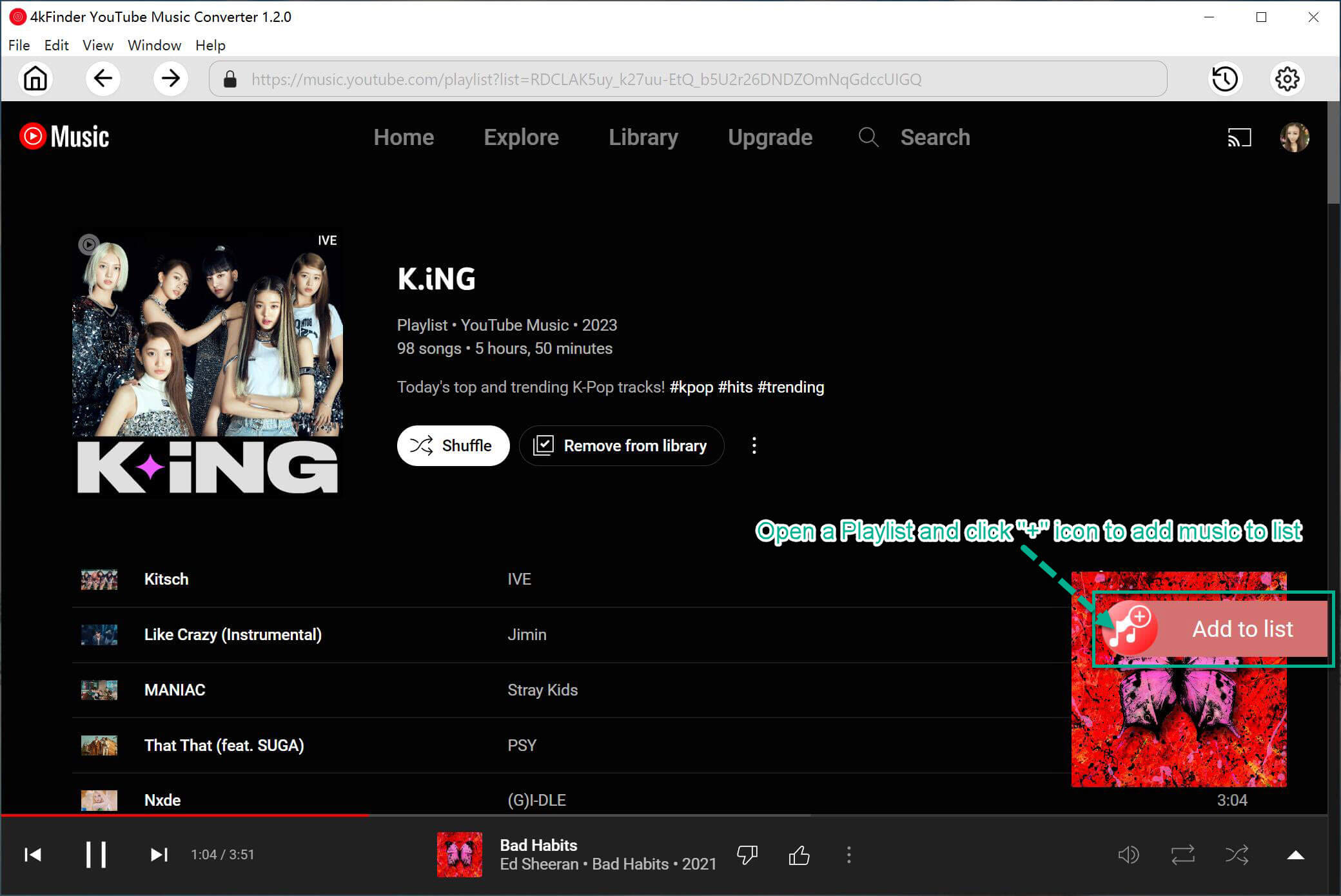
Task: Click the Shuffle button
Action: coord(452,446)
